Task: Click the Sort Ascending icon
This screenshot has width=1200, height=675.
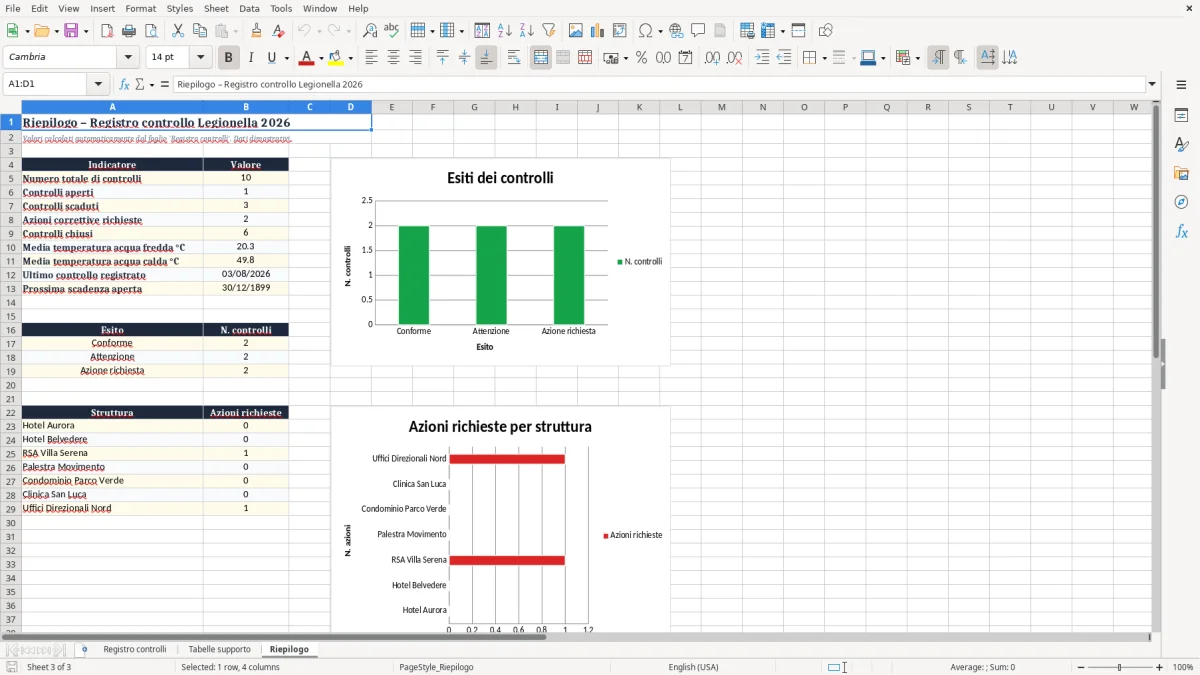Action: [505, 31]
